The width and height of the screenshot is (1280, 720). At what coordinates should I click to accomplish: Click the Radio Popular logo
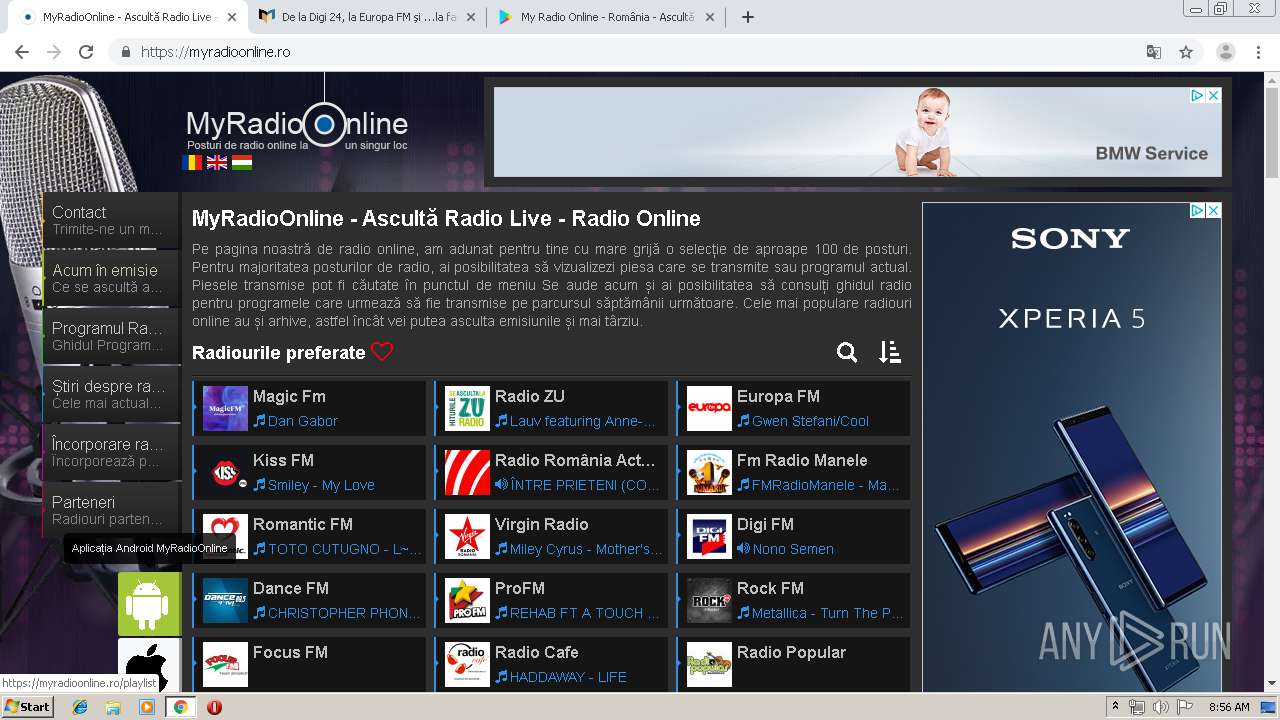pyautogui.click(x=709, y=665)
